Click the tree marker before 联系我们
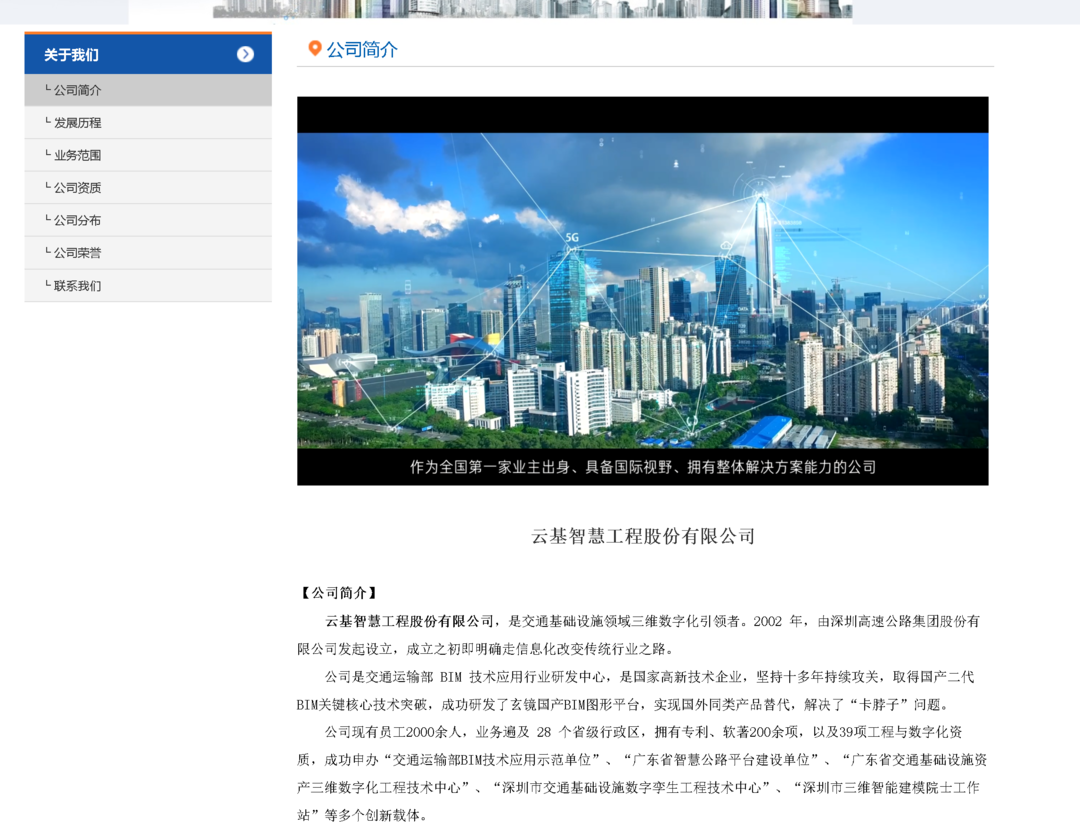1080x823 pixels. coord(47,285)
